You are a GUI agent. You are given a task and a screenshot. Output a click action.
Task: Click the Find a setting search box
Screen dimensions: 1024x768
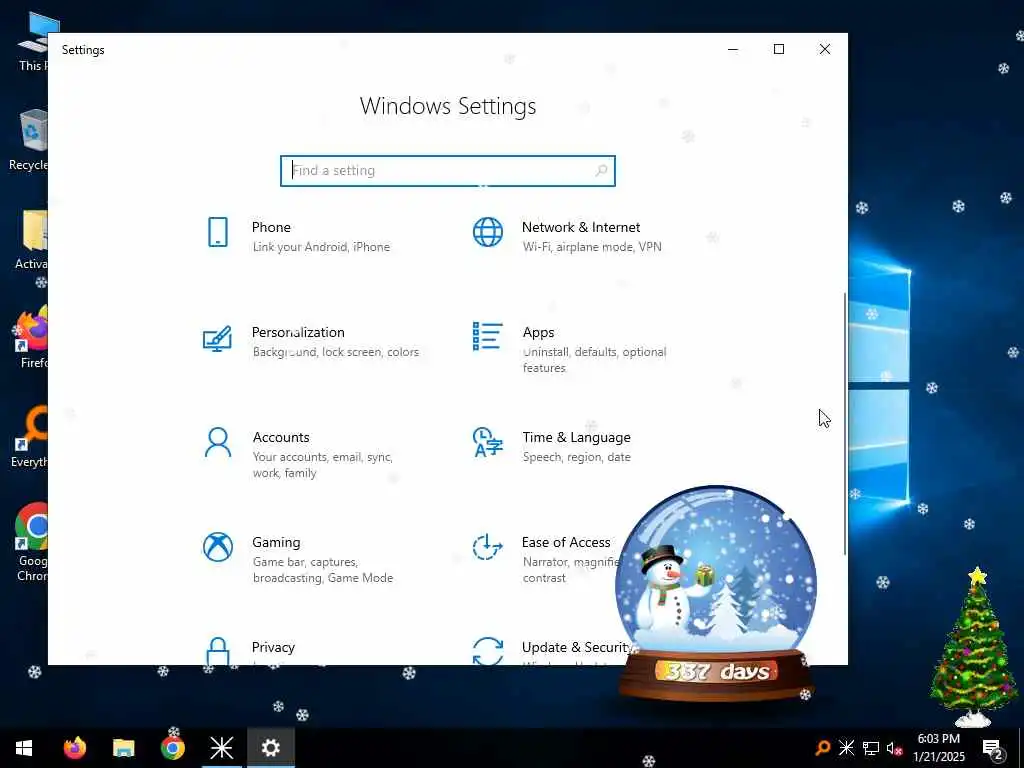click(x=447, y=170)
